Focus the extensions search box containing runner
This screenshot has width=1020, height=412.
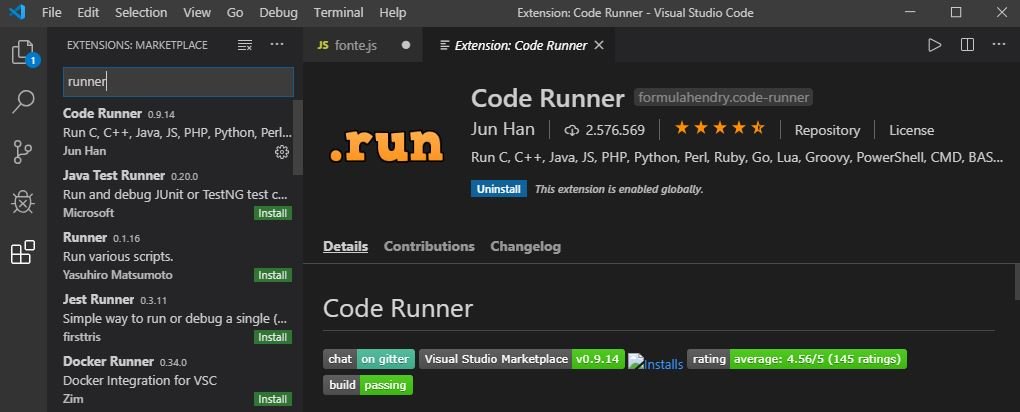tap(178, 82)
